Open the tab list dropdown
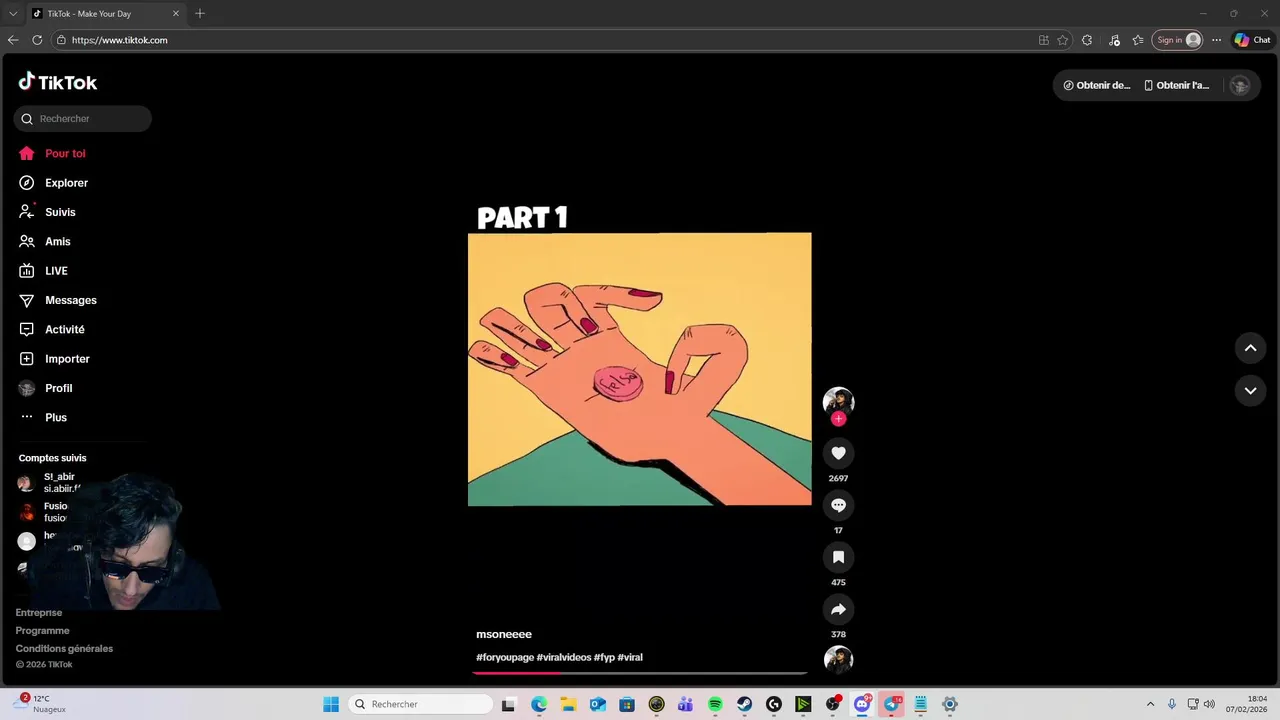This screenshot has width=1280, height=720. (x=13, y=13)
